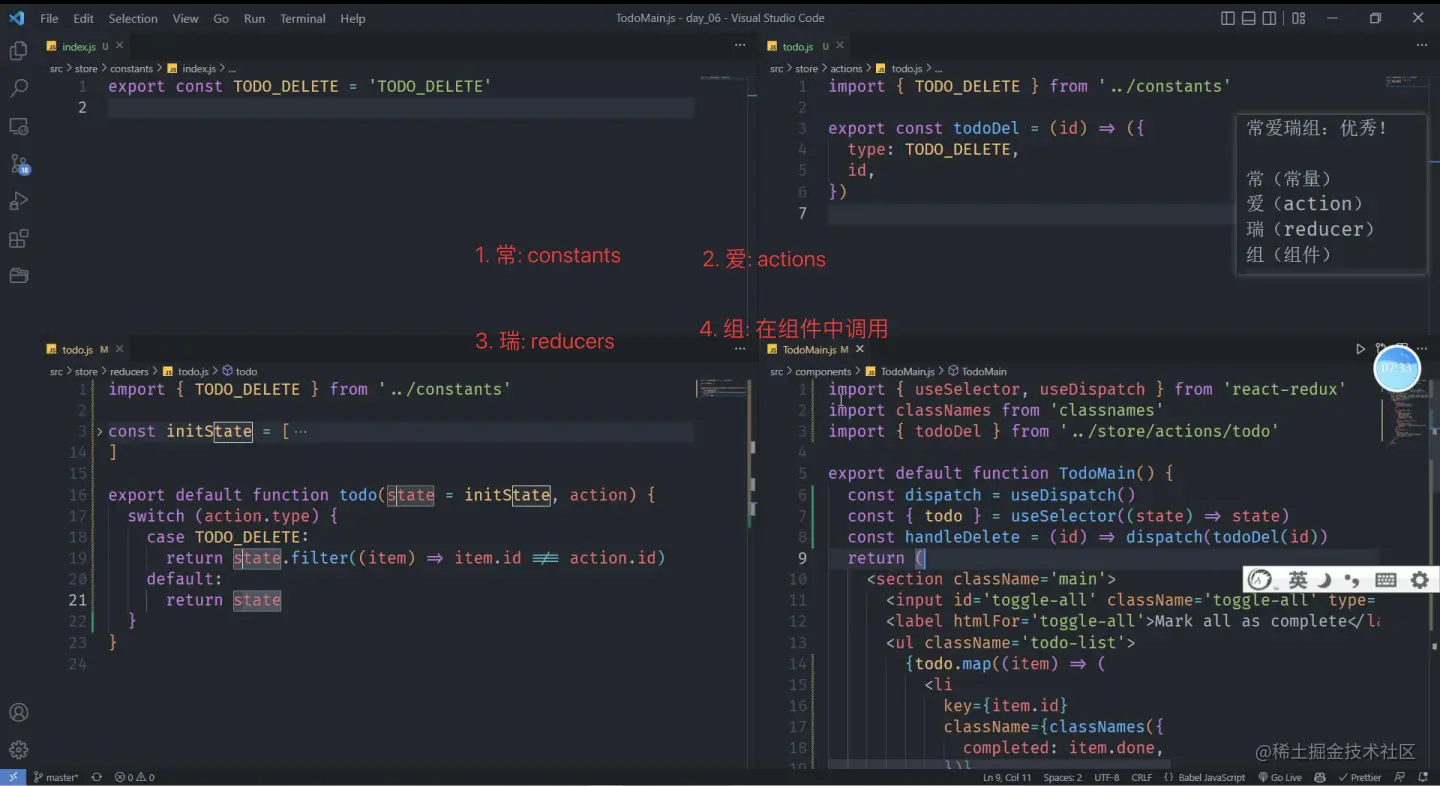Click the Prettier status bar button

(x=1360, y=777)
